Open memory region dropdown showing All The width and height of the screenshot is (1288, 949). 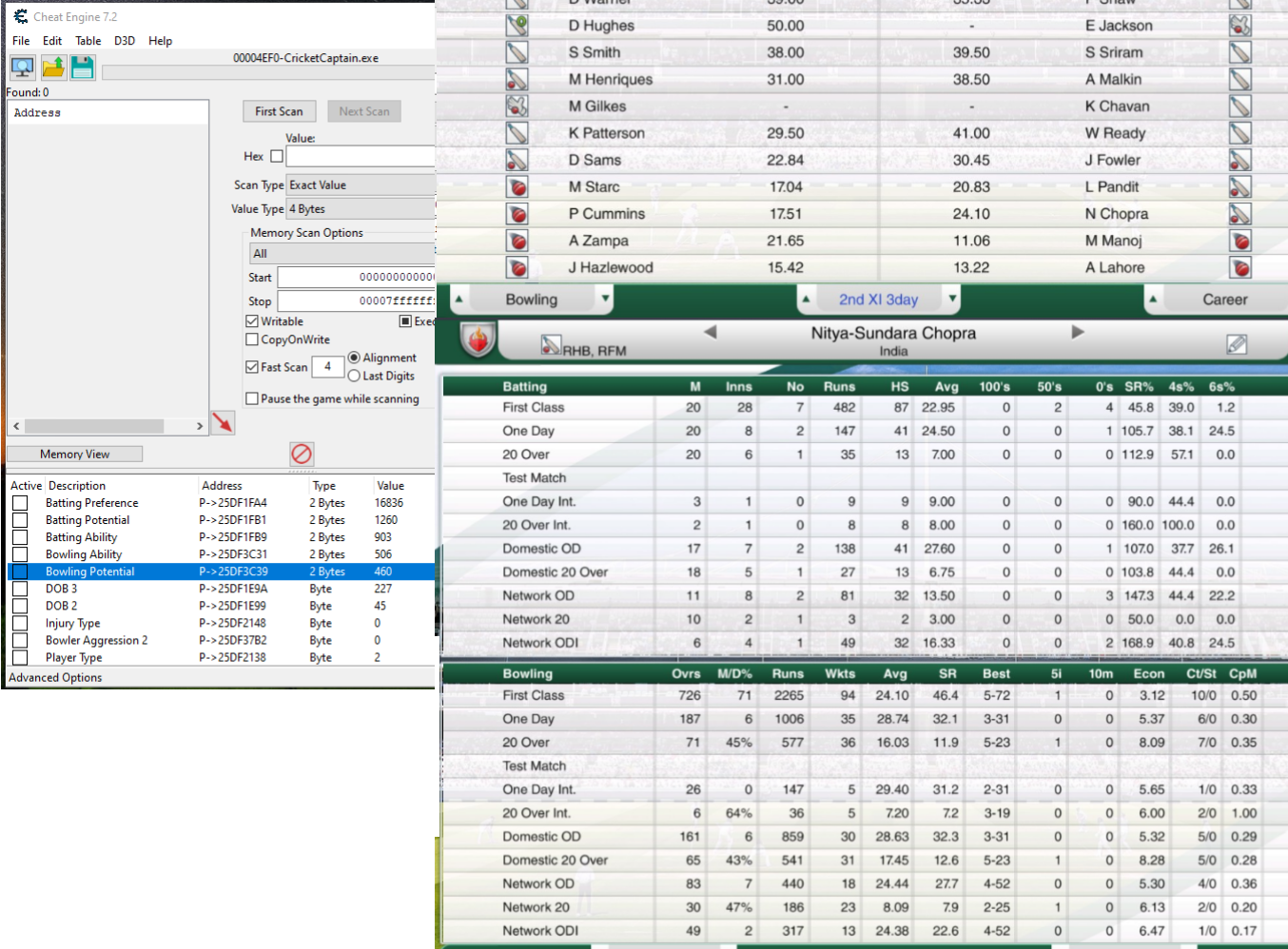click(342, 254)
